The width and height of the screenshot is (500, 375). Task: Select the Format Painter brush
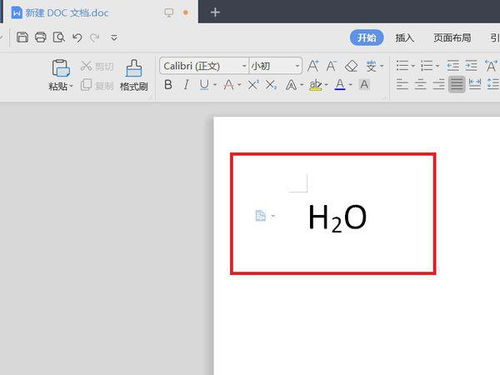[134, 75]
